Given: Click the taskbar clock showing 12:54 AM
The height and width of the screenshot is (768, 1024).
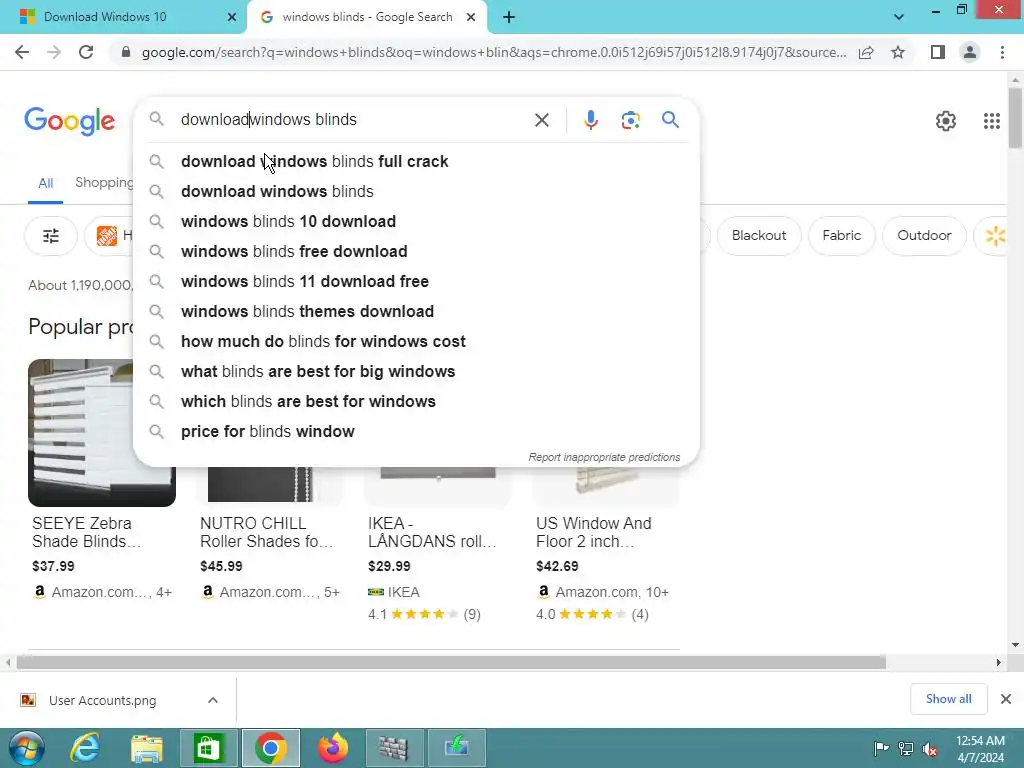Looking at the screenshot, I should coord(980,749).
